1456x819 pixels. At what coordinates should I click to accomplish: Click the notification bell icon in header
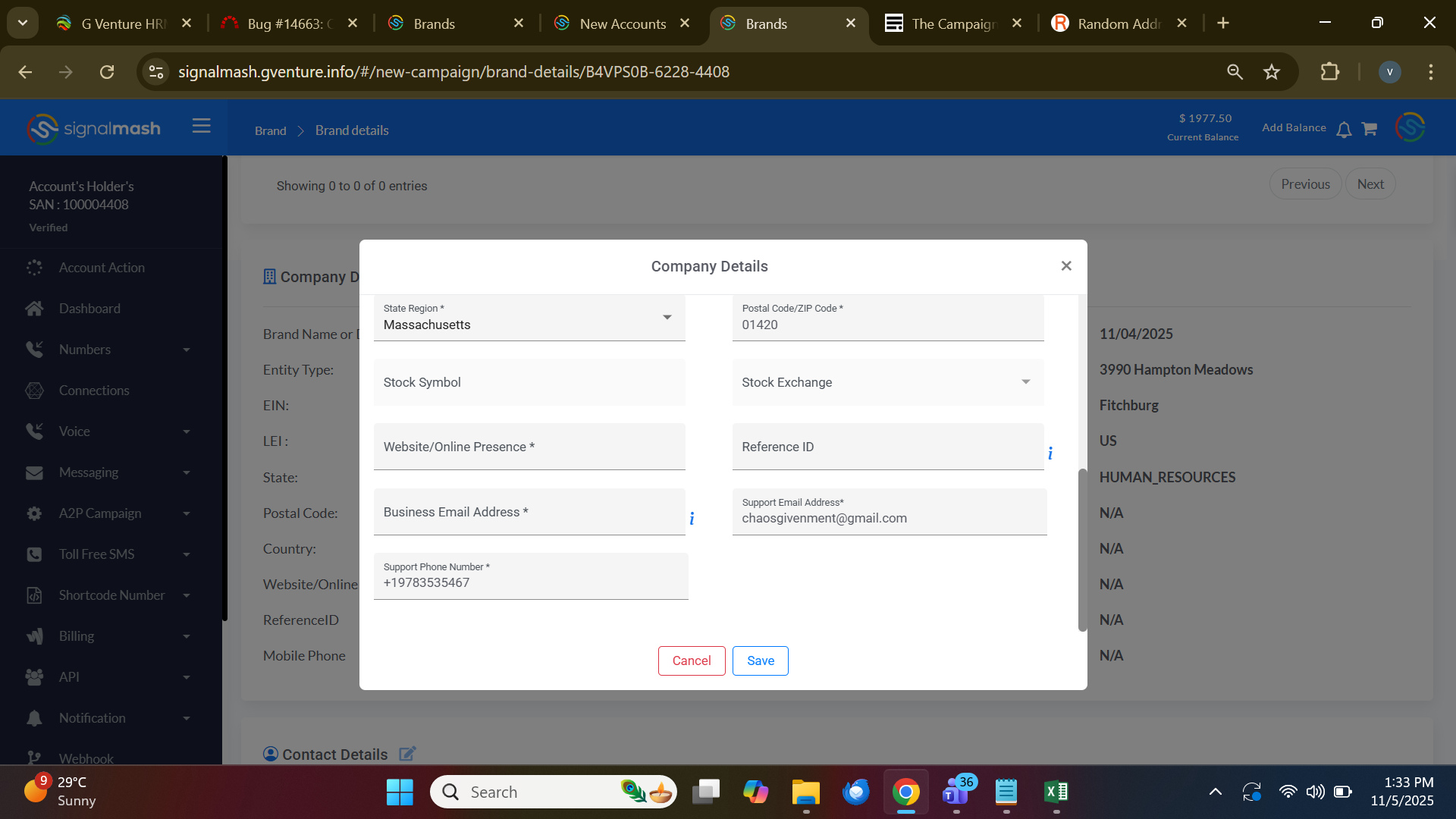1344,130
